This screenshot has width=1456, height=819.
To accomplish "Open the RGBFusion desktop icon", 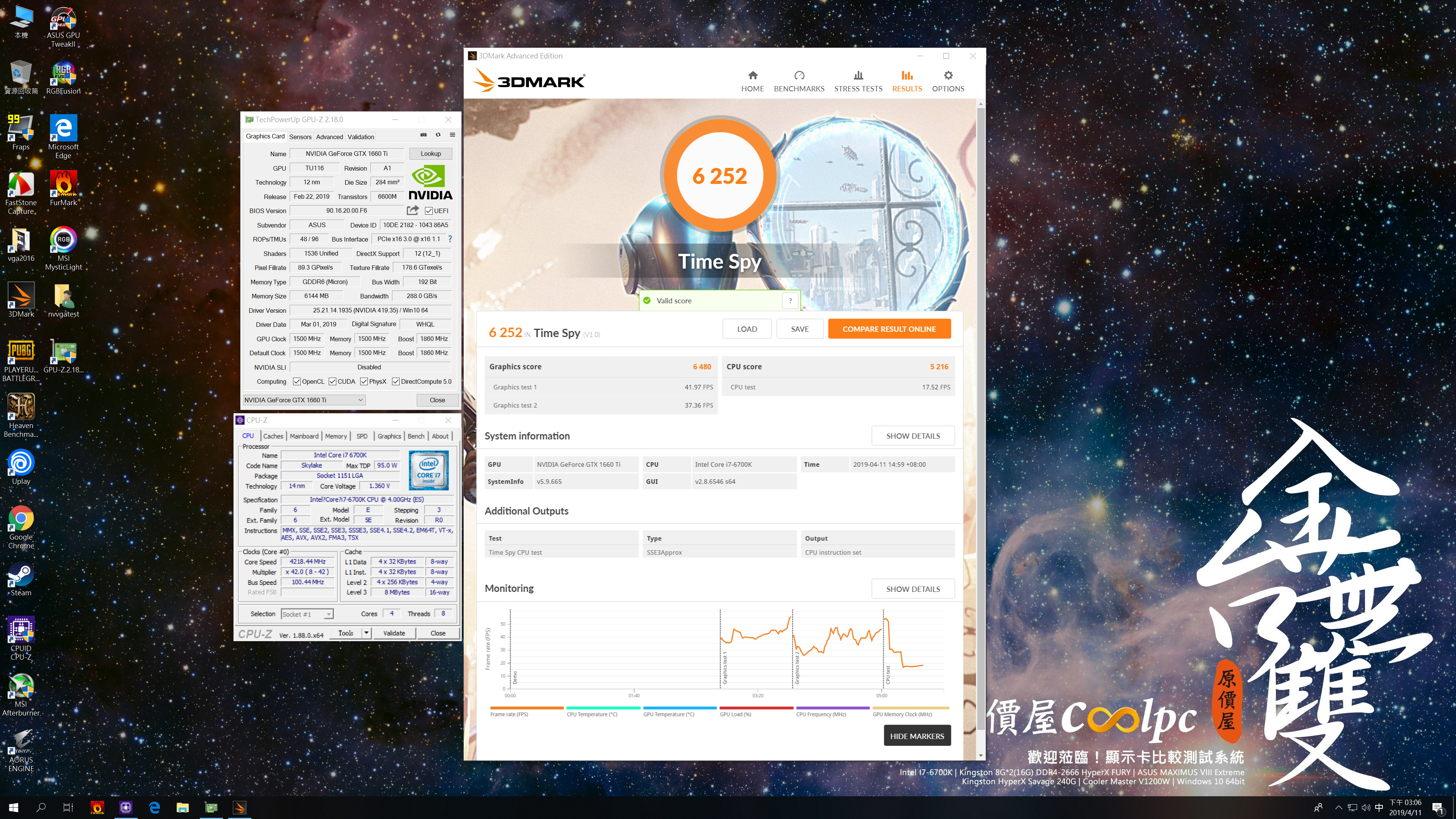I will click(63, 78).
